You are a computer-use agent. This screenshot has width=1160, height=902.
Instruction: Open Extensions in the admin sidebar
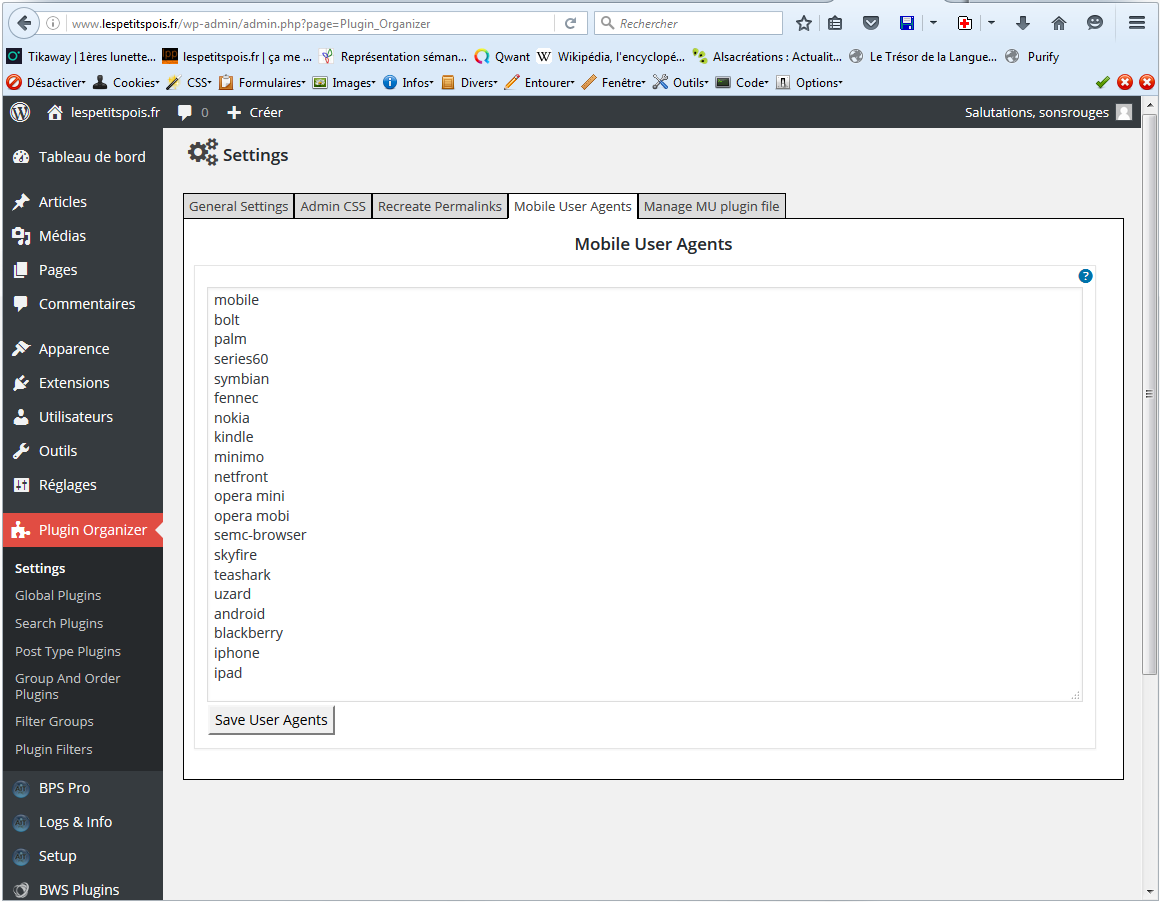[73, 383]
